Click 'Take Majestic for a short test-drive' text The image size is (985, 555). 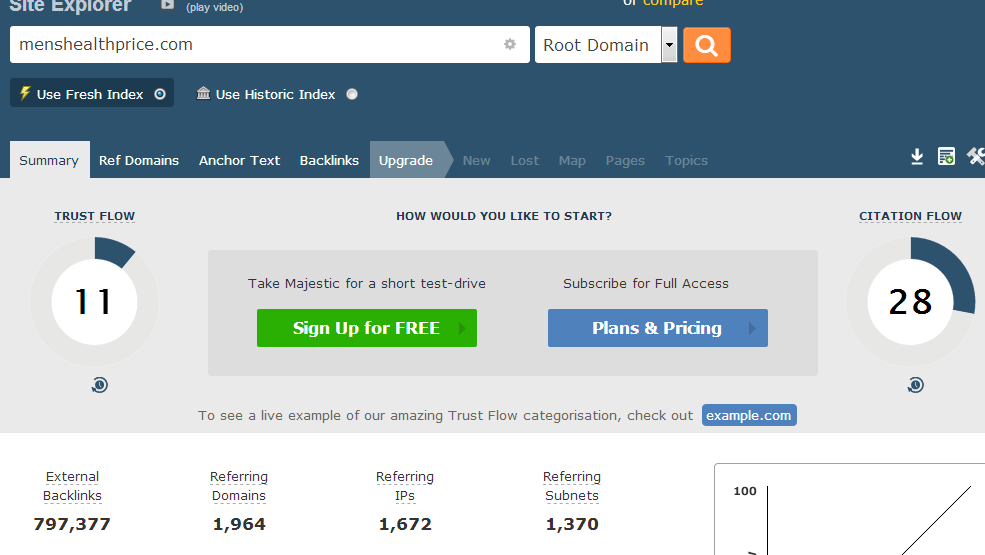367,283
